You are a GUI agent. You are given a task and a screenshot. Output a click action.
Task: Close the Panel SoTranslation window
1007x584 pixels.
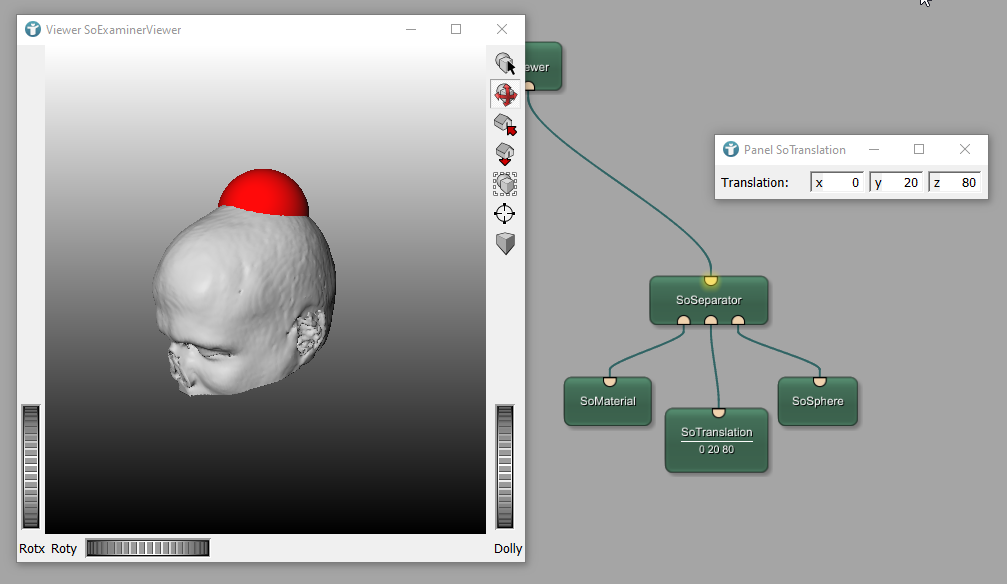click(965, 150)
